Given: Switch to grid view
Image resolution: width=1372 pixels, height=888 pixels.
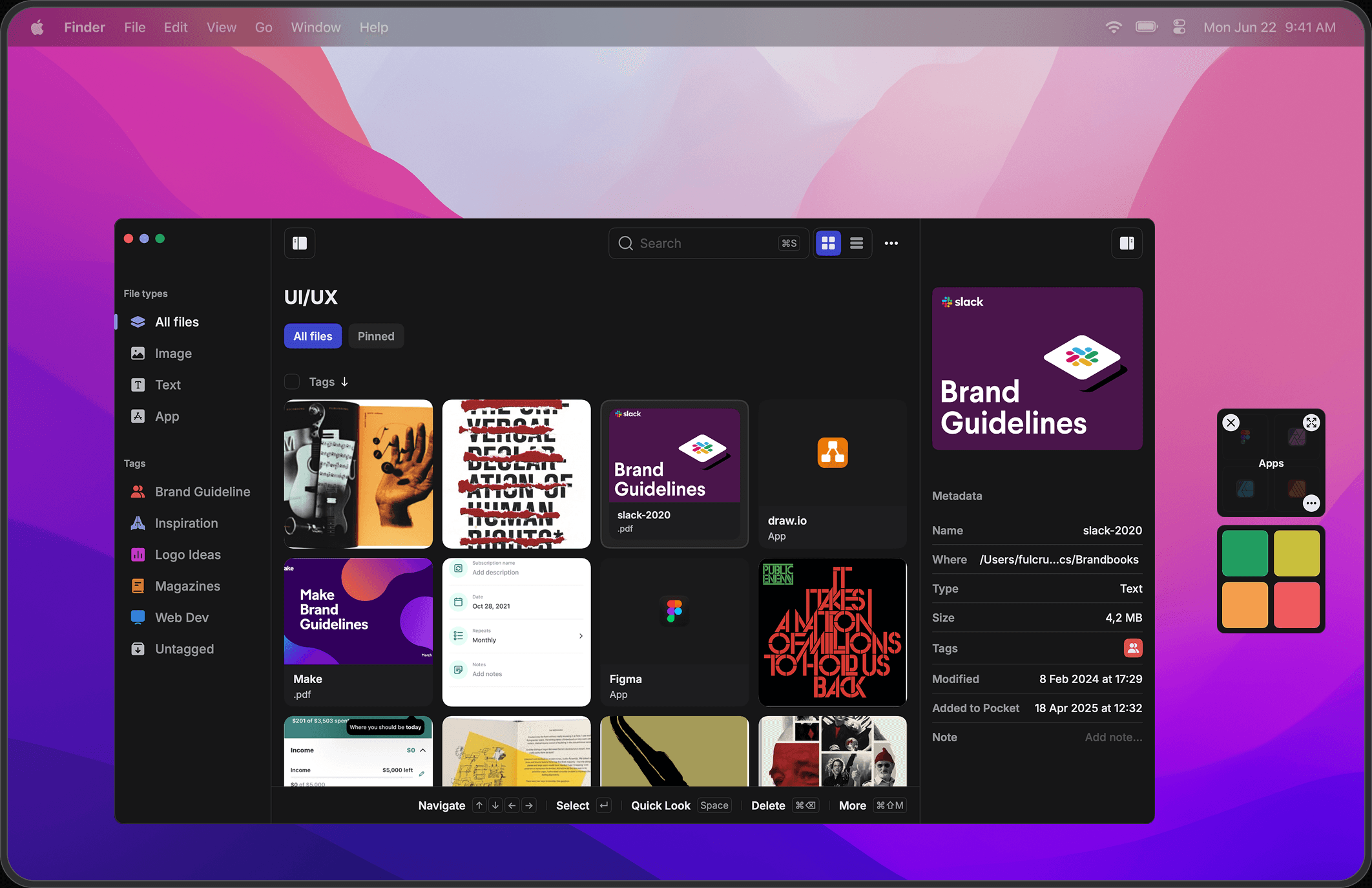Looking at the screenshot, I should 828,243.
